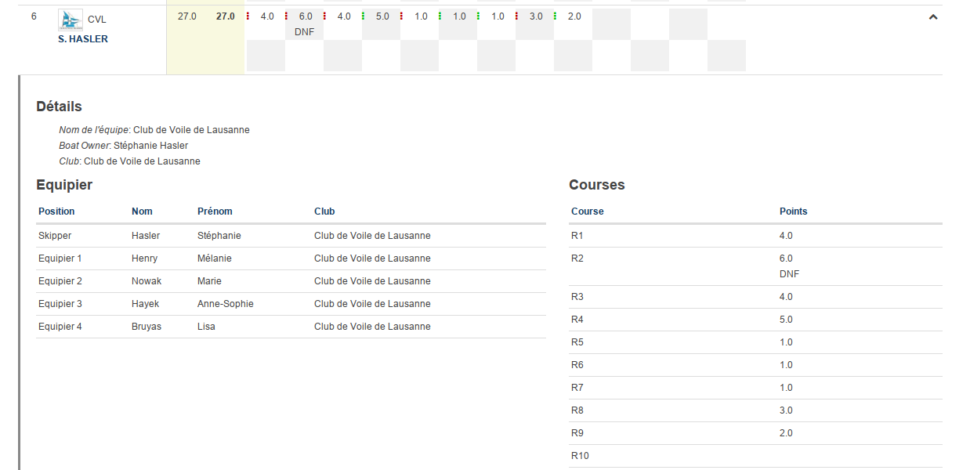Screen dimensions: 970x470
Task: Click the Course column header
Action: pos(587,211)
